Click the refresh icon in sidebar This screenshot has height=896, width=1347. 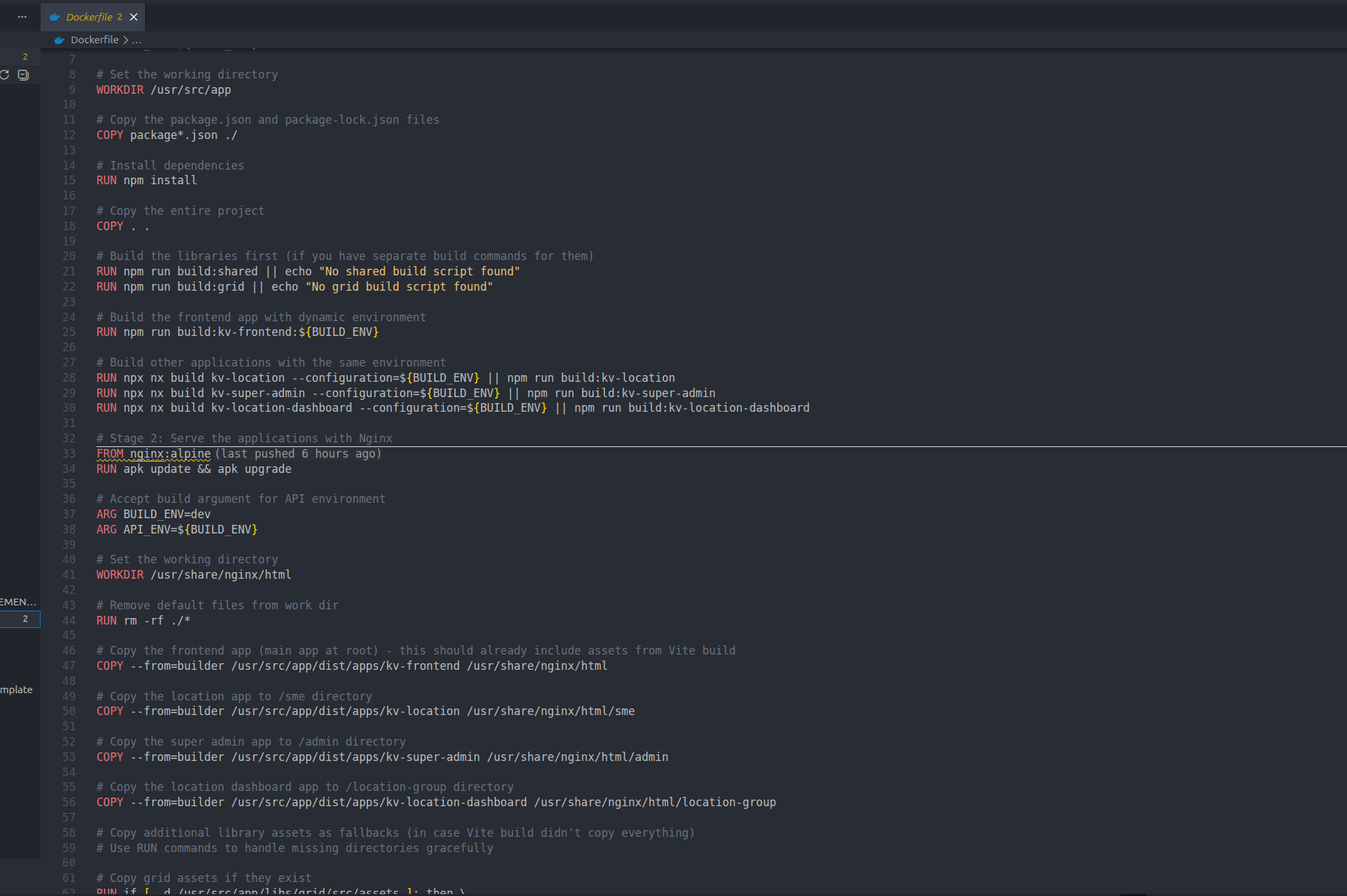(x=5, y=75)
